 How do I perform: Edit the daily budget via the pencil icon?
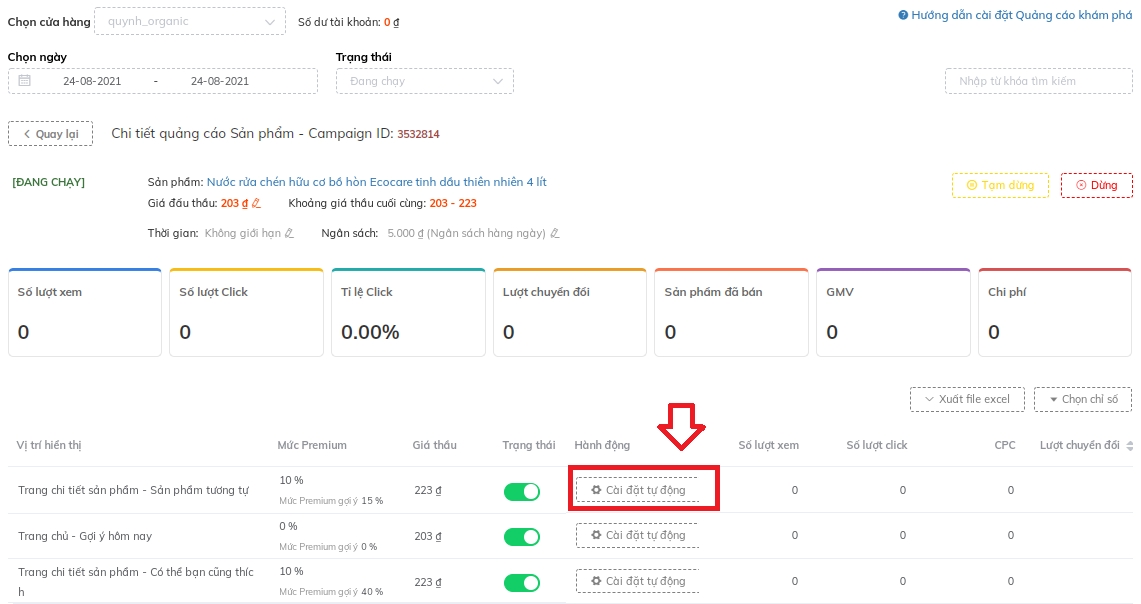click(555, 234)
